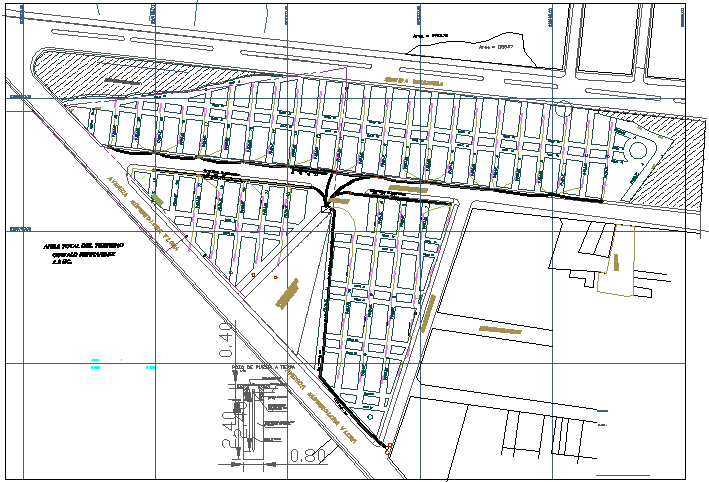Click the 0.40 dimension label

click(x=227, y=339)
